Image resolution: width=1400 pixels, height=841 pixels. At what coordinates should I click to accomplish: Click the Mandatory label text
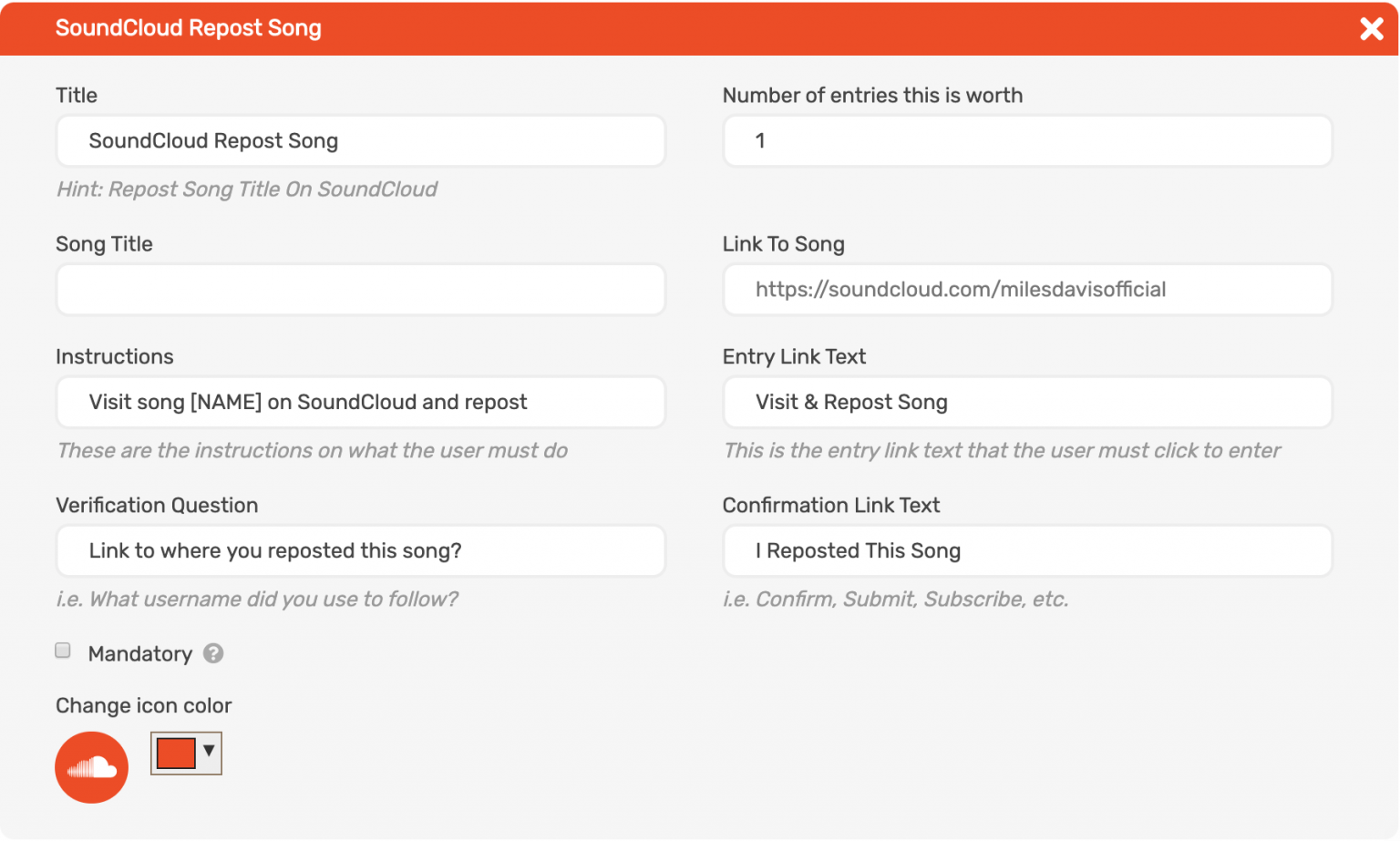pos(140,653)
